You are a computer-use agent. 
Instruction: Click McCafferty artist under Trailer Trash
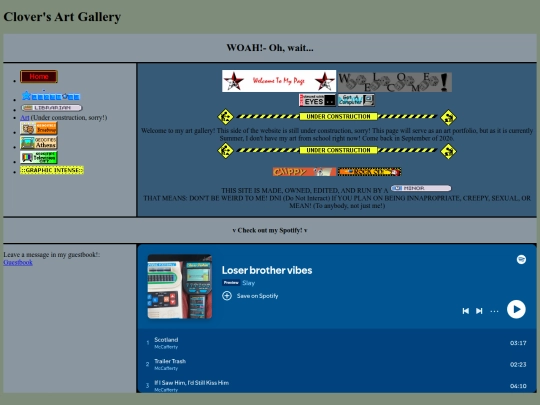pyautogui.click(x=166, y=368)
